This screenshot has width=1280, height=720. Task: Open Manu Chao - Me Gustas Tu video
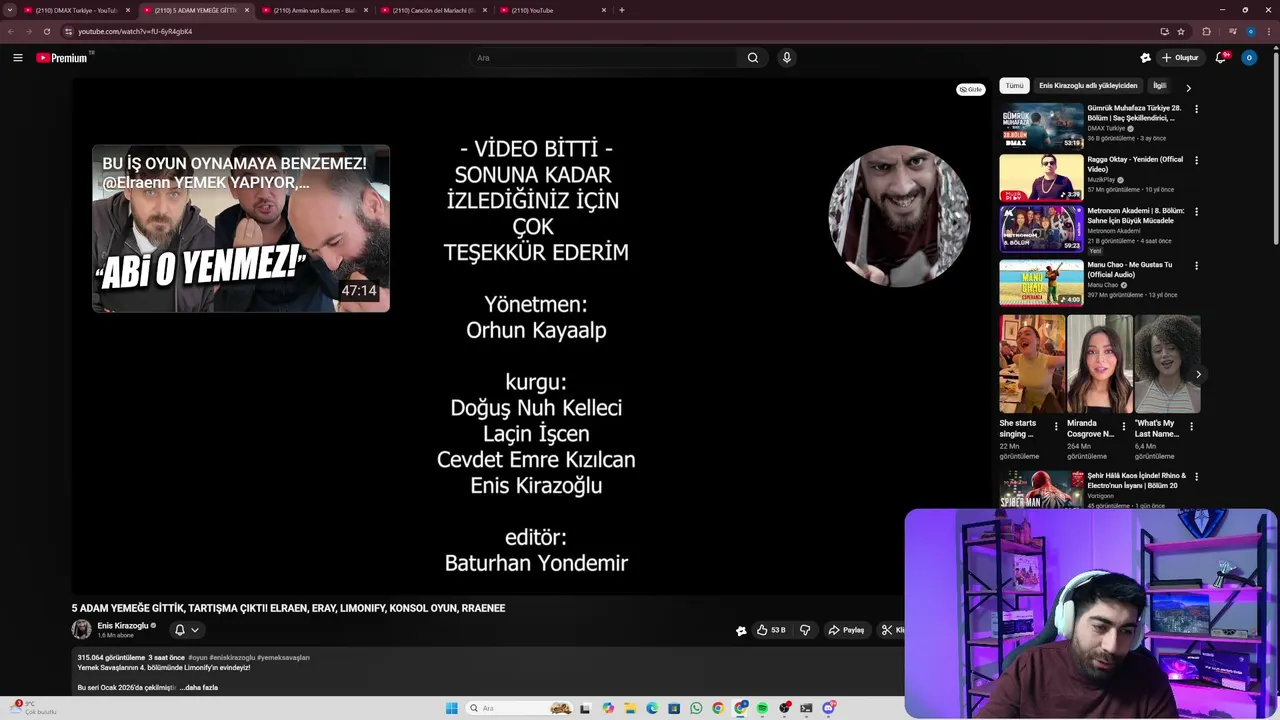pos(1041,283)
